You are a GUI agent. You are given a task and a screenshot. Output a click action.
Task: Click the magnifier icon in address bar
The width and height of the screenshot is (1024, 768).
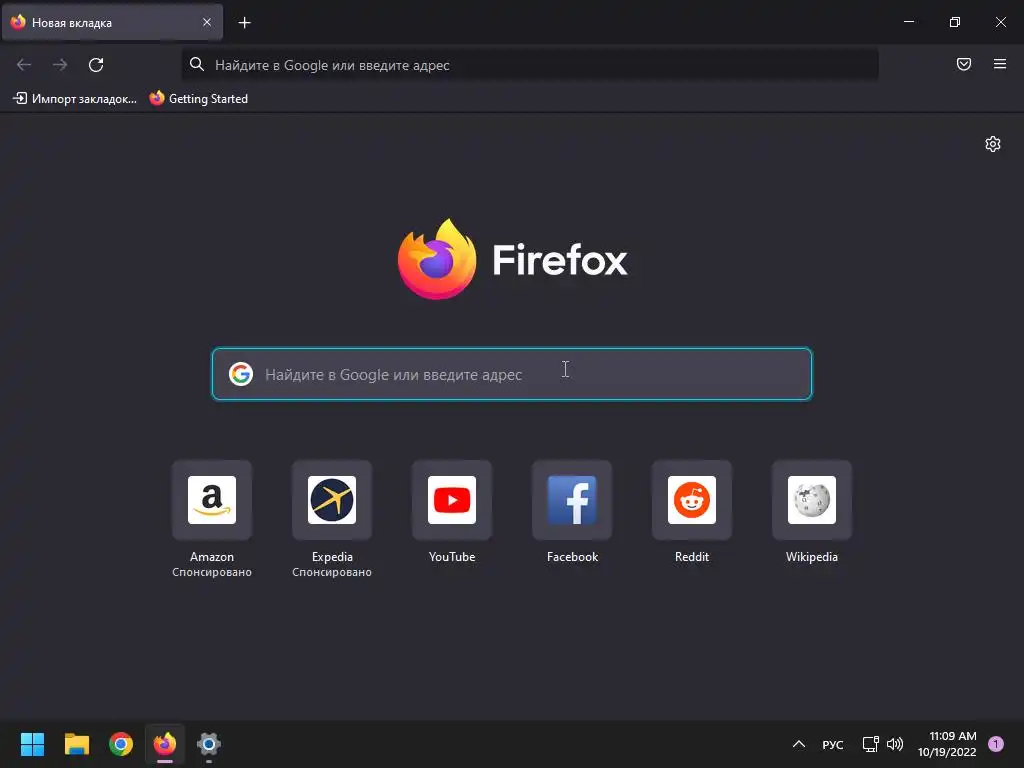tap(197, 64)
